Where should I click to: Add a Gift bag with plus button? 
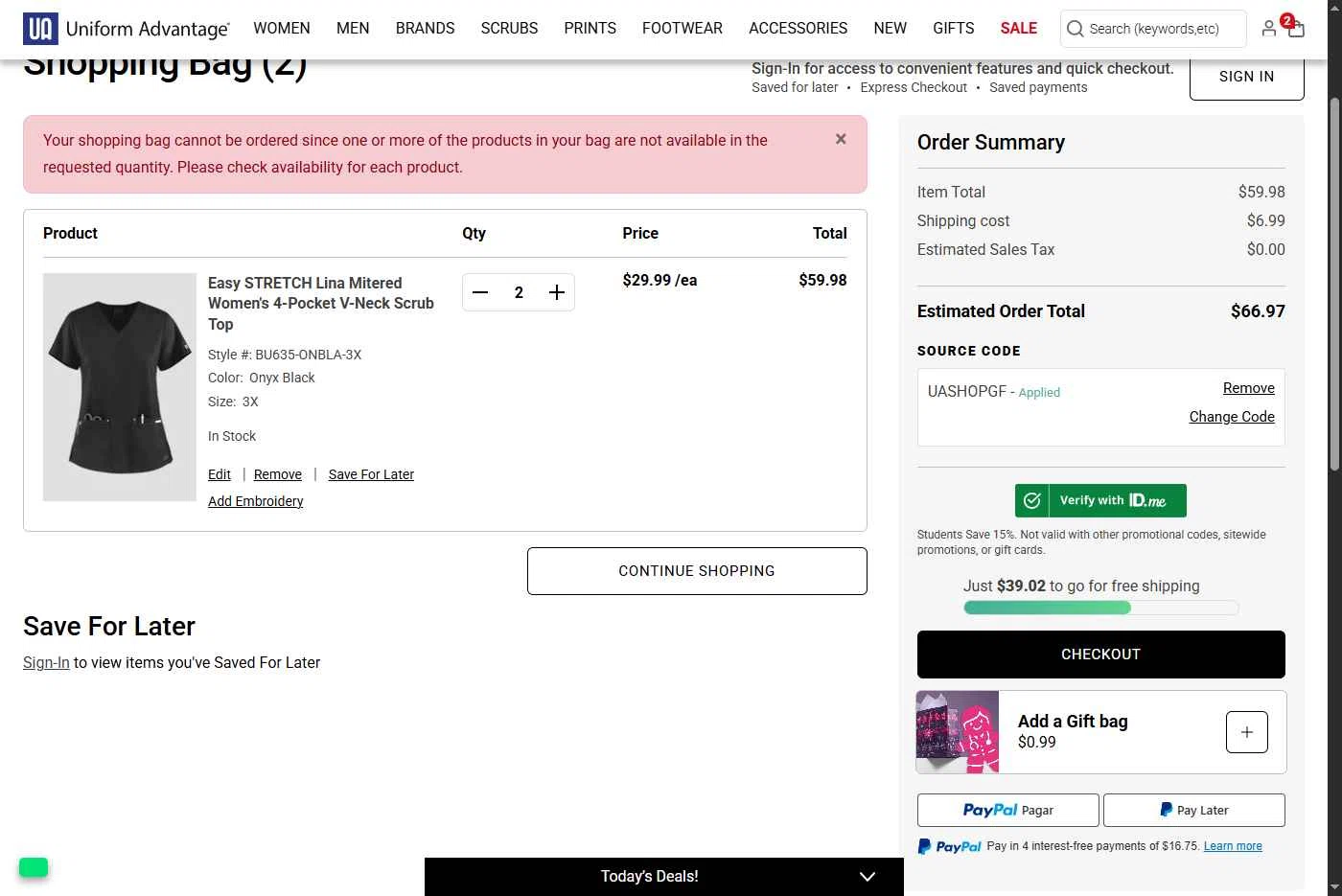[x=1246, y=732]
